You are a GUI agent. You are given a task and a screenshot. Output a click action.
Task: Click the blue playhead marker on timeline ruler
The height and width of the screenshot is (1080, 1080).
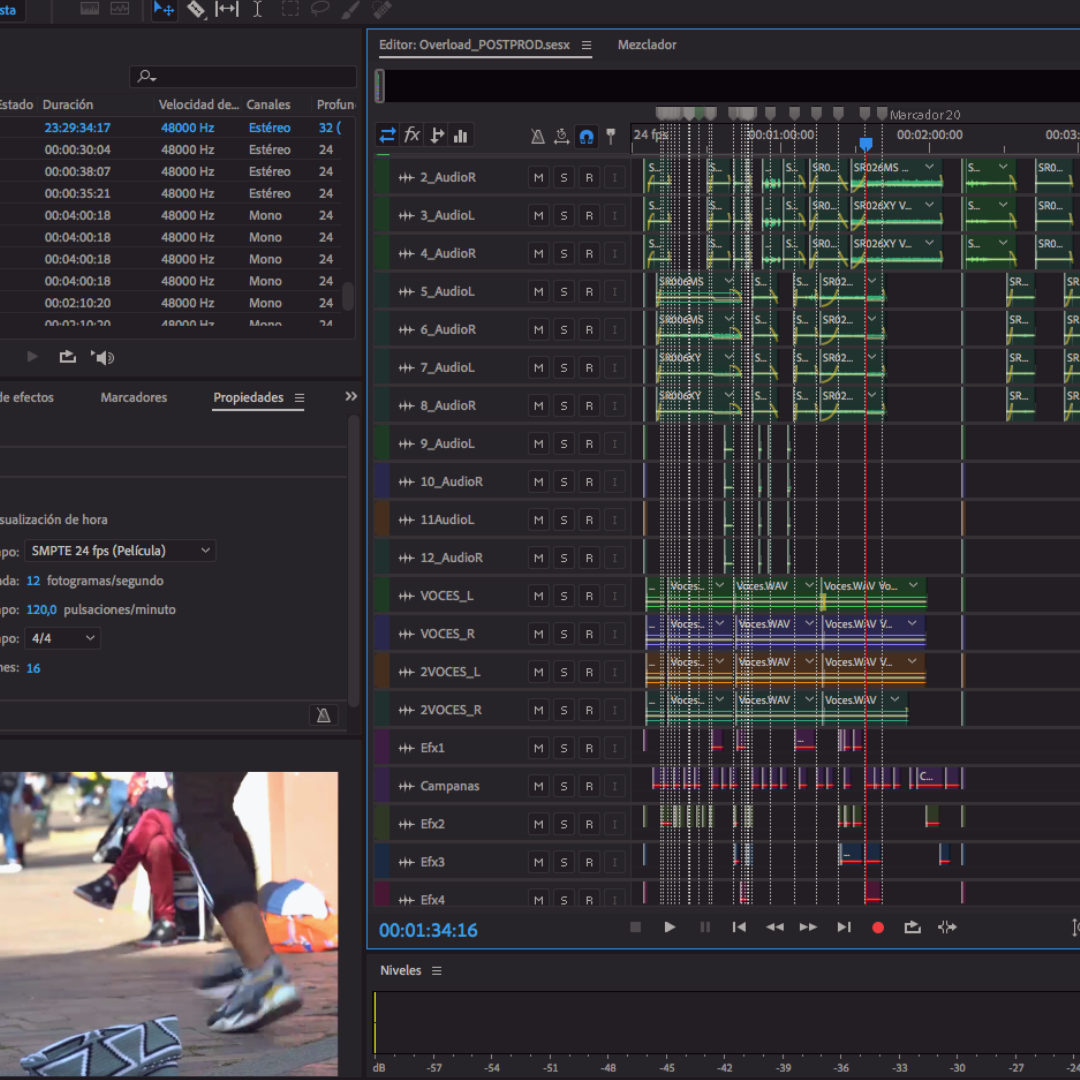(866, 145)
